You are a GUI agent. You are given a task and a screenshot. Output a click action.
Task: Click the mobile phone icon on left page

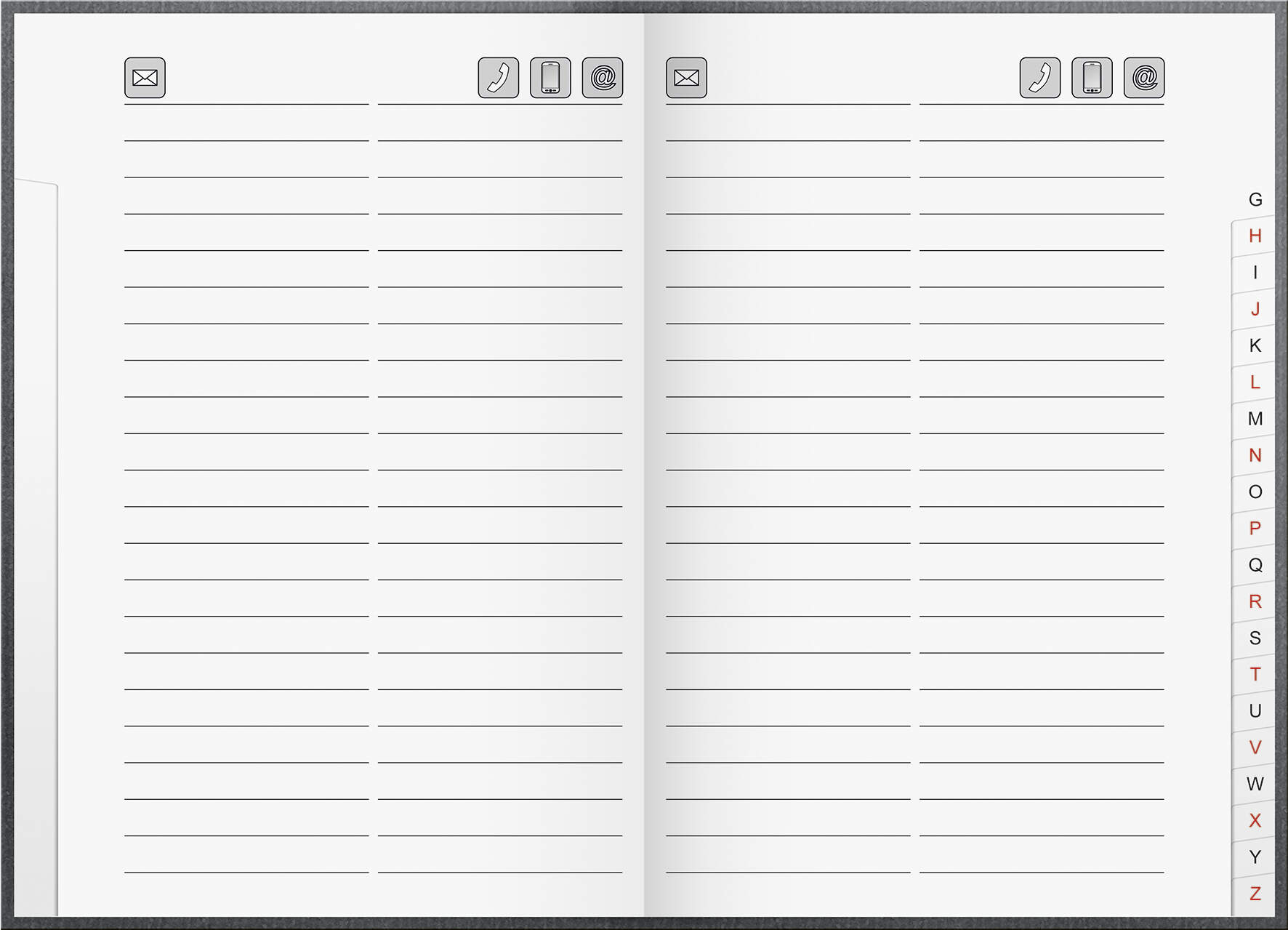551,78
